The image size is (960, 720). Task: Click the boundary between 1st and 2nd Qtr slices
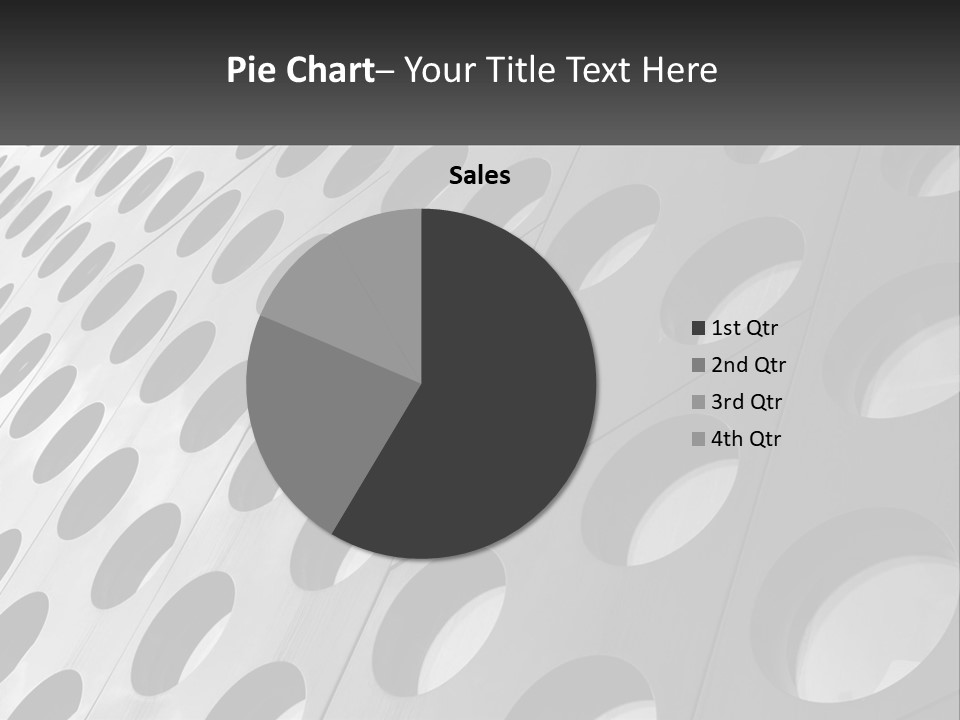(x=377, y=459)
